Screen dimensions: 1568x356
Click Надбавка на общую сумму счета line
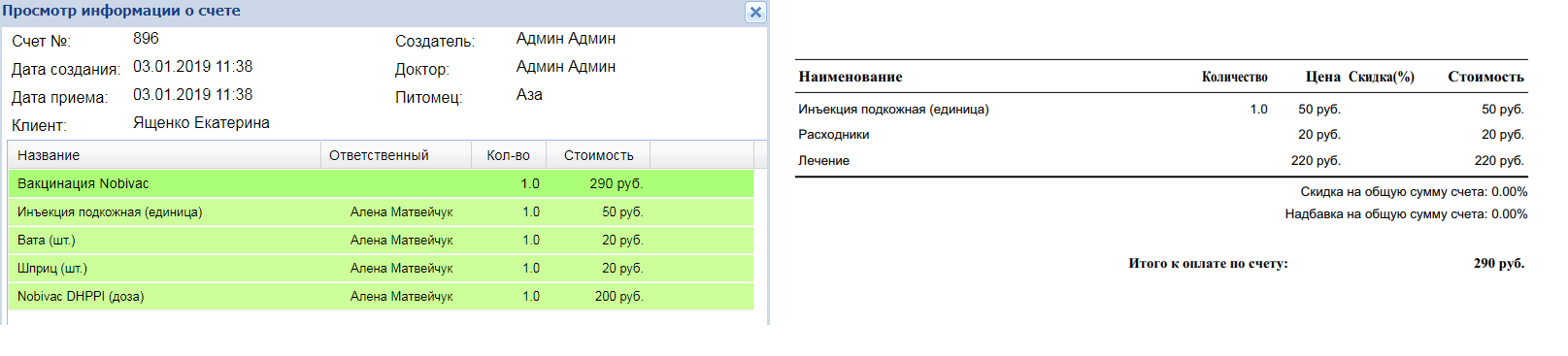1406,214
